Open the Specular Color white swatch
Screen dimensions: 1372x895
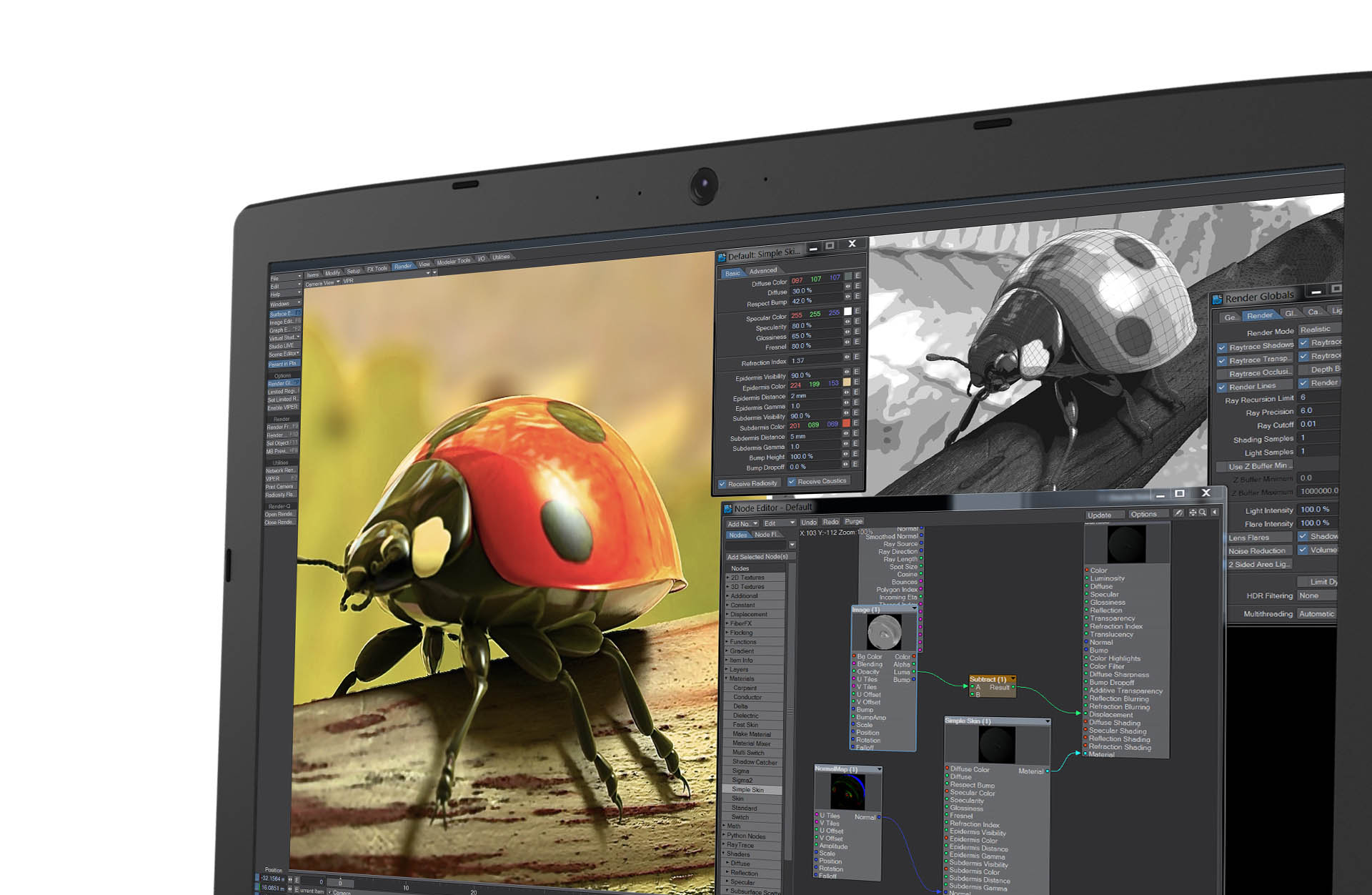[x=848, y=311]
